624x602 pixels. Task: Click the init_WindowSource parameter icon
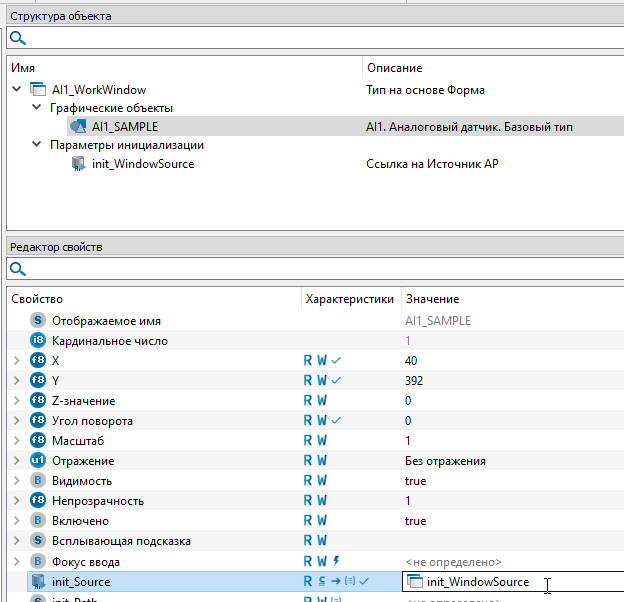tap(78, 164)
